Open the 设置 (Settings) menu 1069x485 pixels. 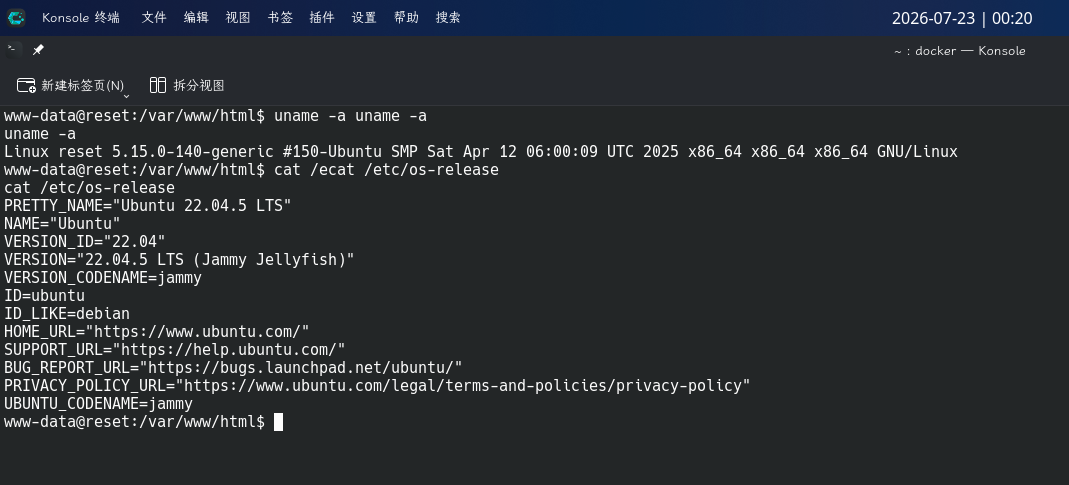[x=364, y=18]
